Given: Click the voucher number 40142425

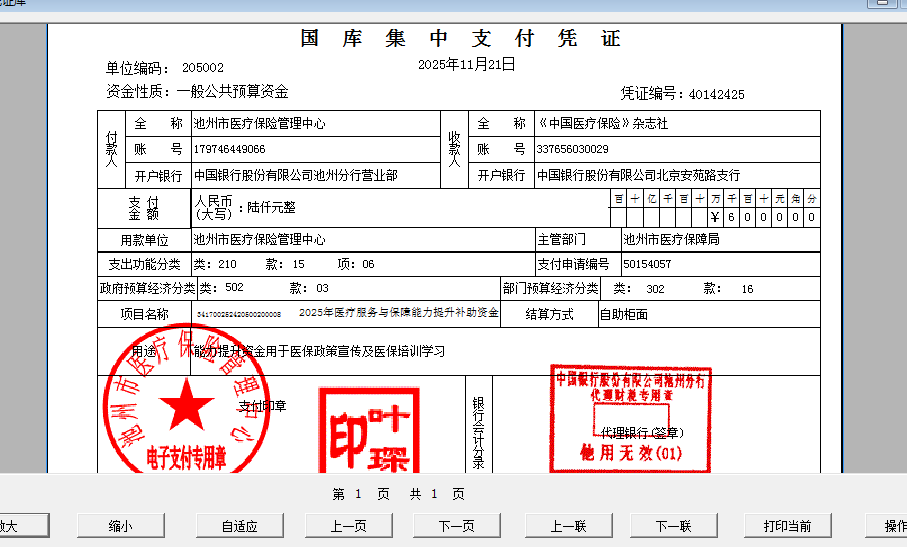Looking at the screenshot, I should (x=716, y=94).
